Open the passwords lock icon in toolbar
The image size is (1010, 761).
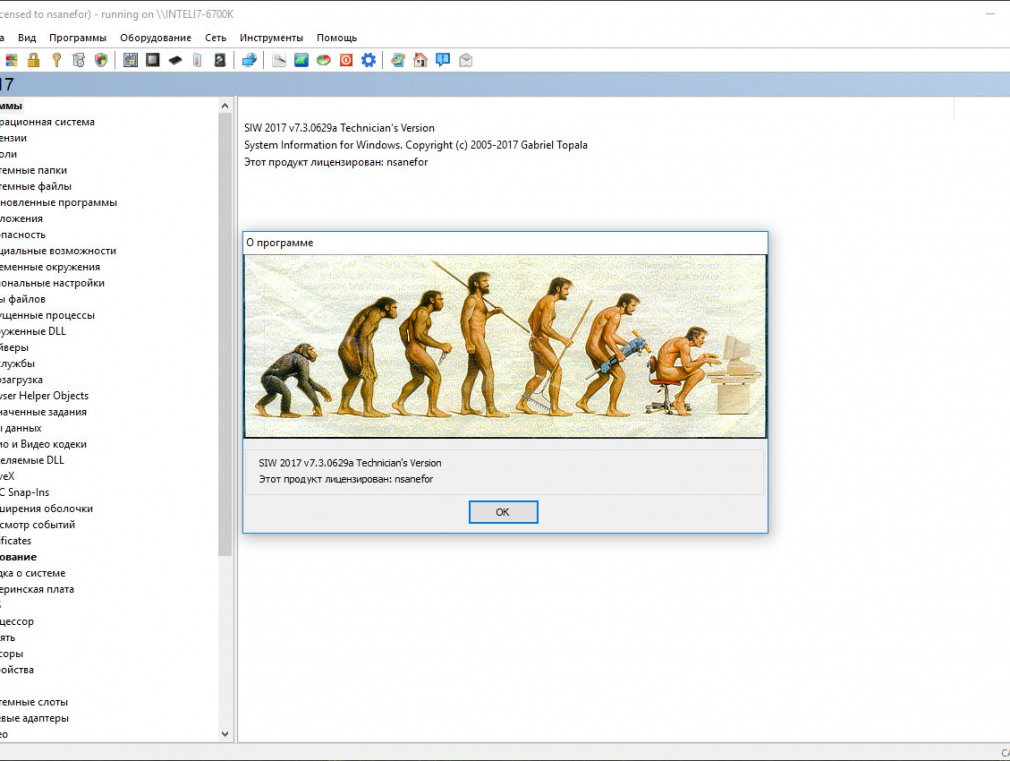tap(33, 61)
